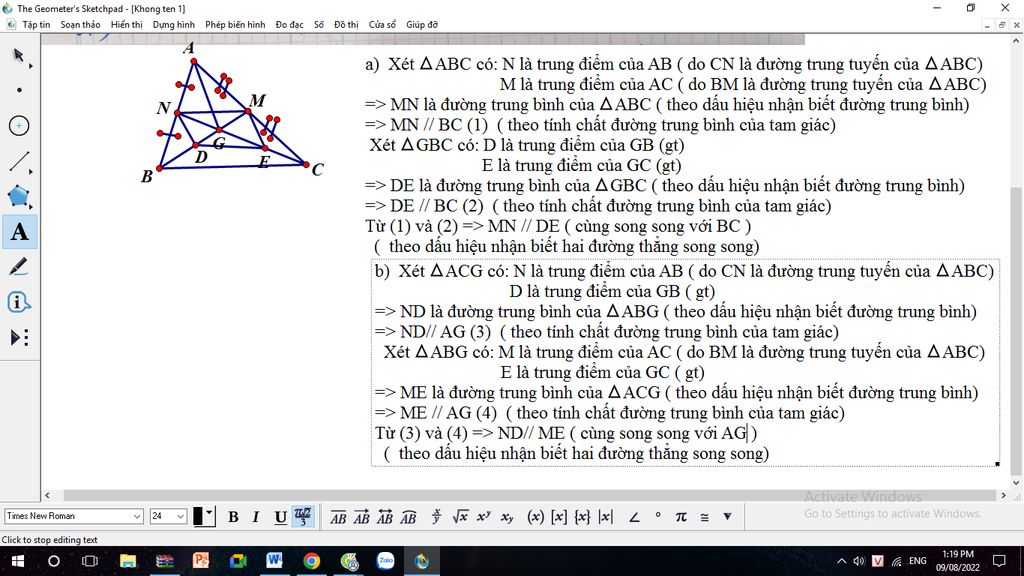Open the Giúp đỡ menu
1024x576 pixels.
(422, 25)
